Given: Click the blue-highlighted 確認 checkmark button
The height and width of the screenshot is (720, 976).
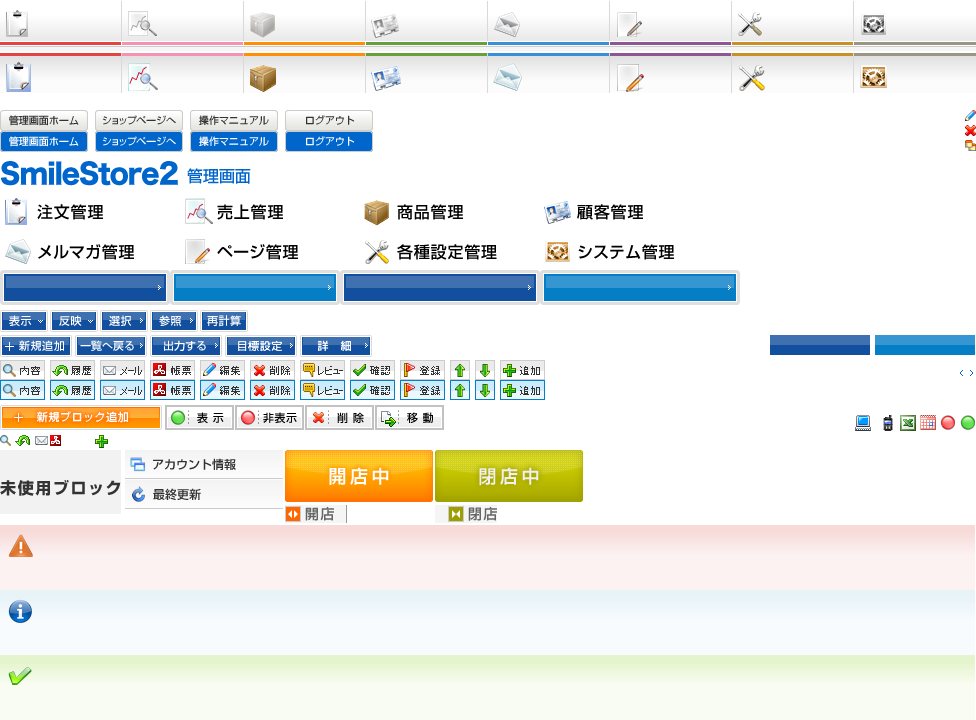Looking at the screenshot, I should pos(372,390).
